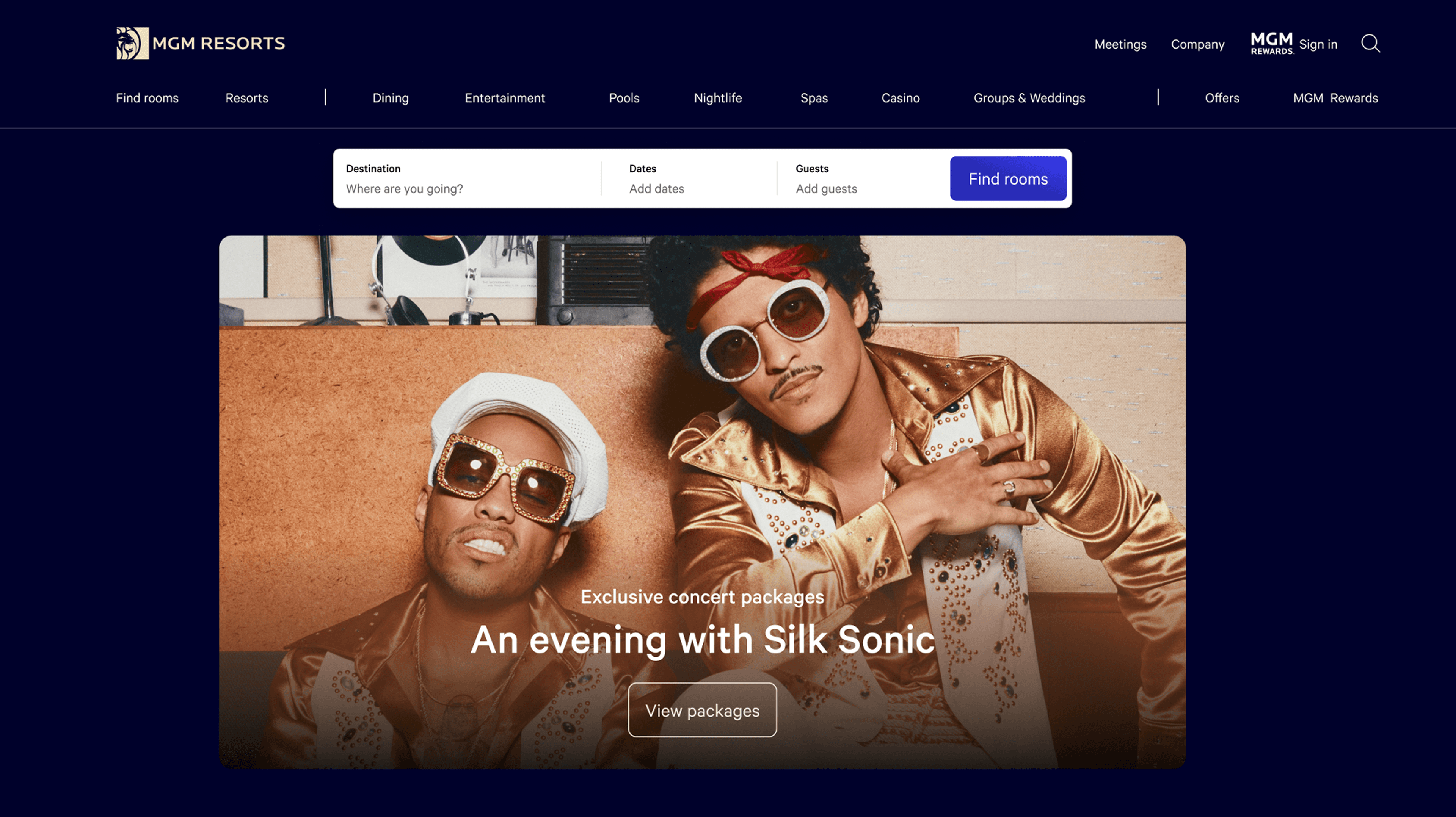The image size is (1456, 817).
Task: Open the Company link
Action: [x=1198, y=44]
